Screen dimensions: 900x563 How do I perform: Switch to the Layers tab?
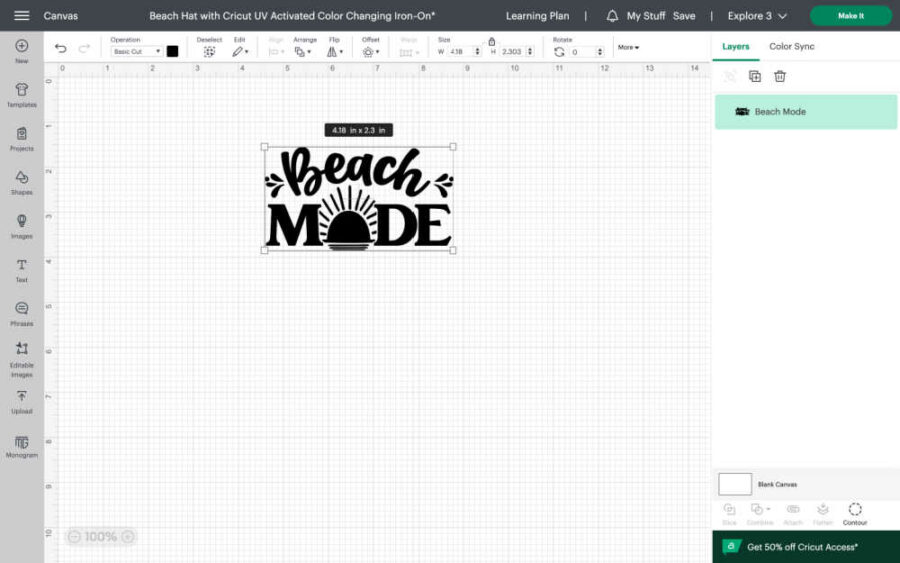coord(735,46)
